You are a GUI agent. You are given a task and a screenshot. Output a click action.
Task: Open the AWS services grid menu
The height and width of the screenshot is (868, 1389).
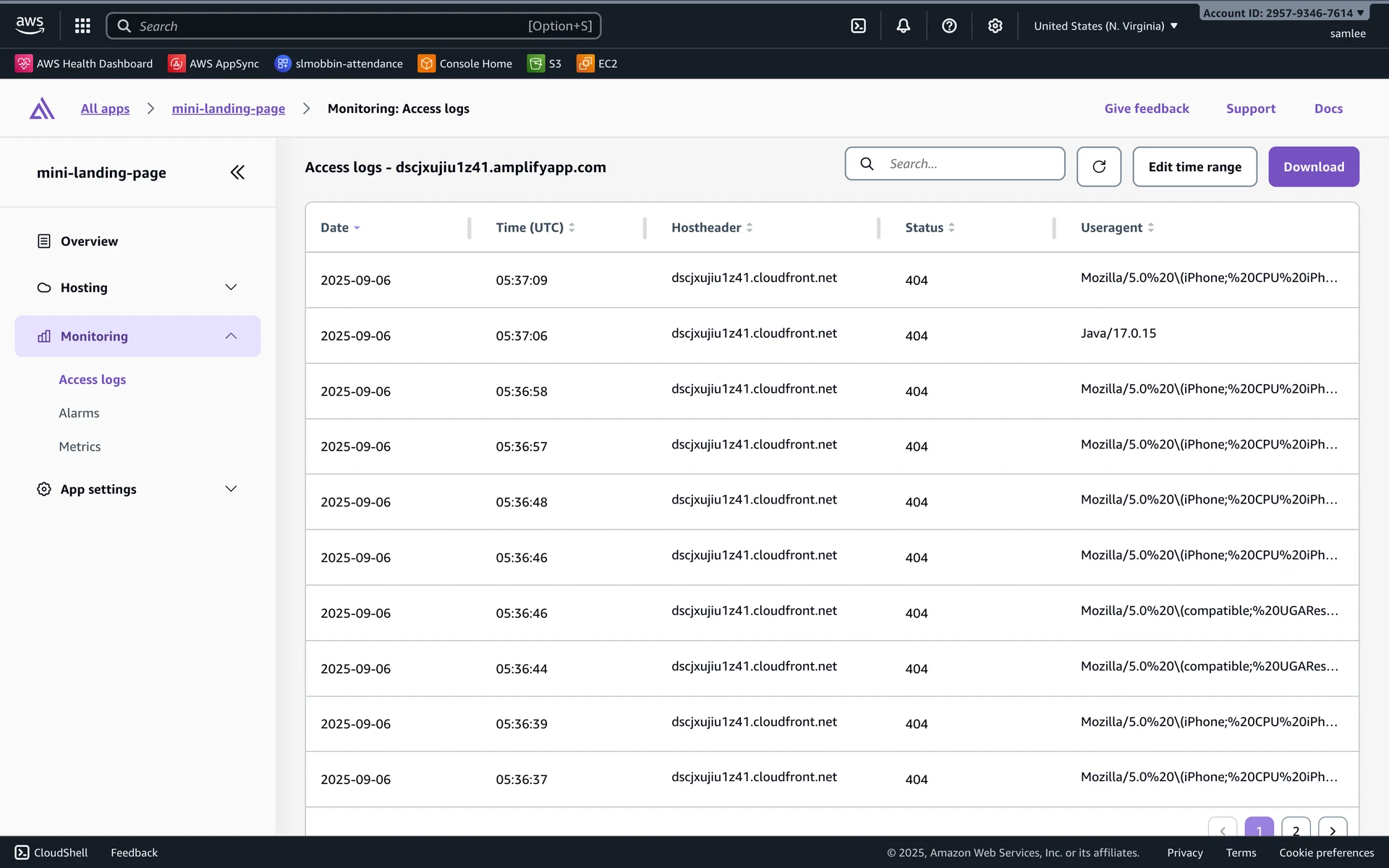pos(82,26)
